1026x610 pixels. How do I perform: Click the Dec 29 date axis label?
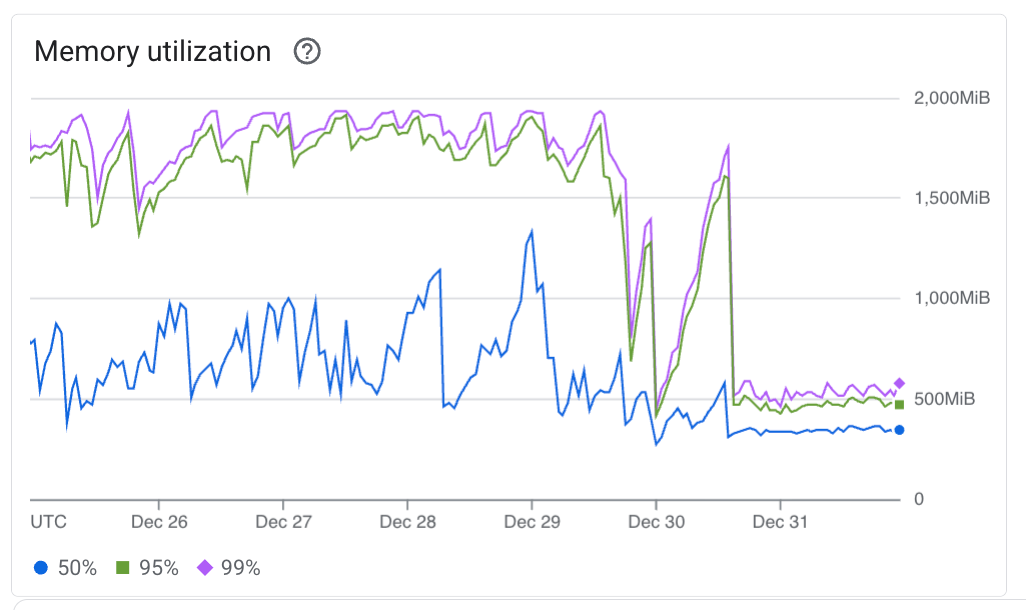[532, 522]
